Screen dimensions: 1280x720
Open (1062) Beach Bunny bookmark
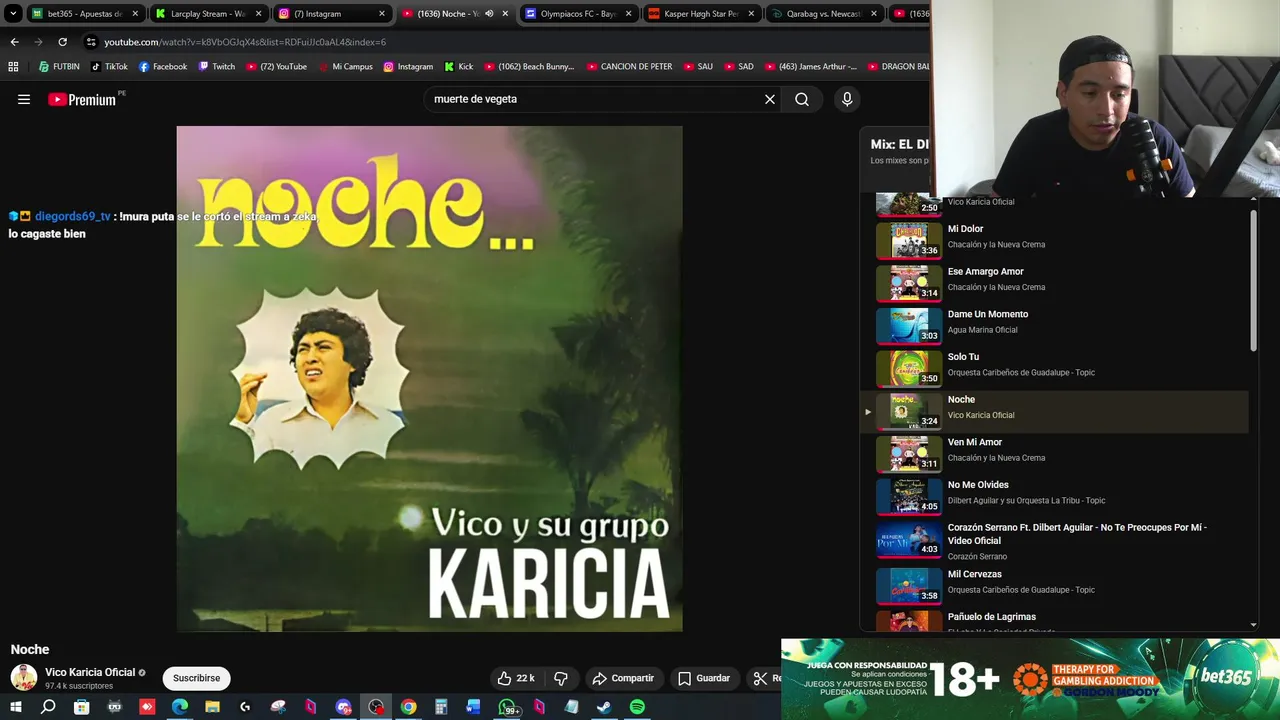529,67
